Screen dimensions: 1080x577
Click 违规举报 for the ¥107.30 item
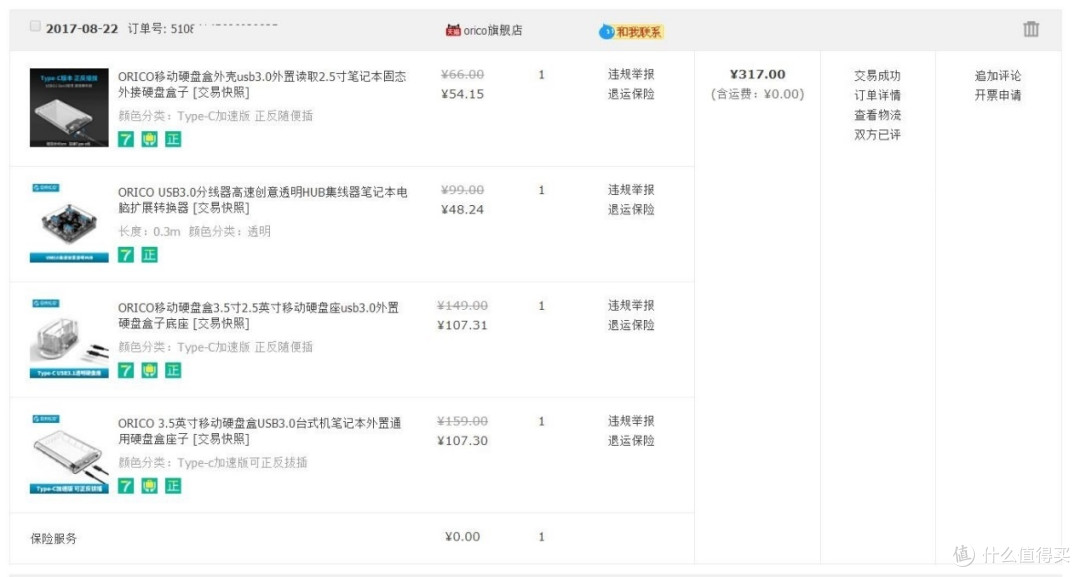tap(631, 421)
